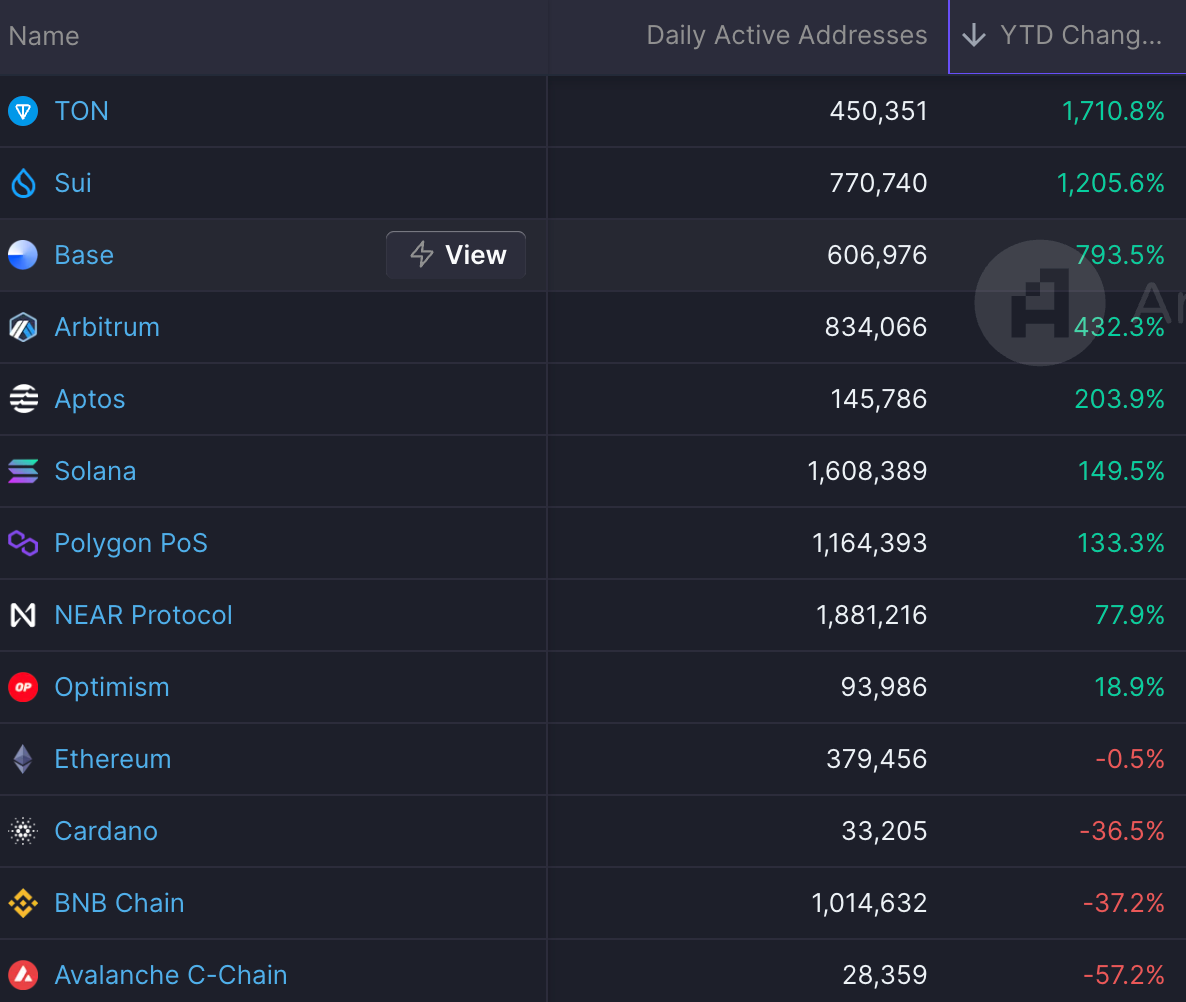
Task: Select the 606,976 value for Base
Action: tap(877, 255)
